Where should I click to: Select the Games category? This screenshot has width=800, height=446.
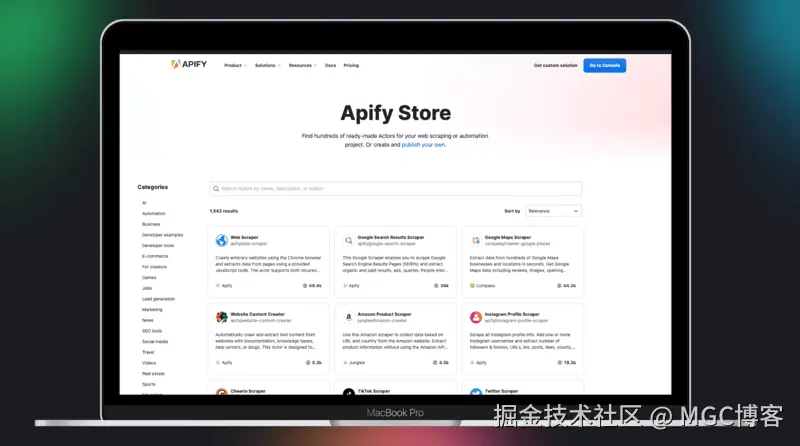149,278
